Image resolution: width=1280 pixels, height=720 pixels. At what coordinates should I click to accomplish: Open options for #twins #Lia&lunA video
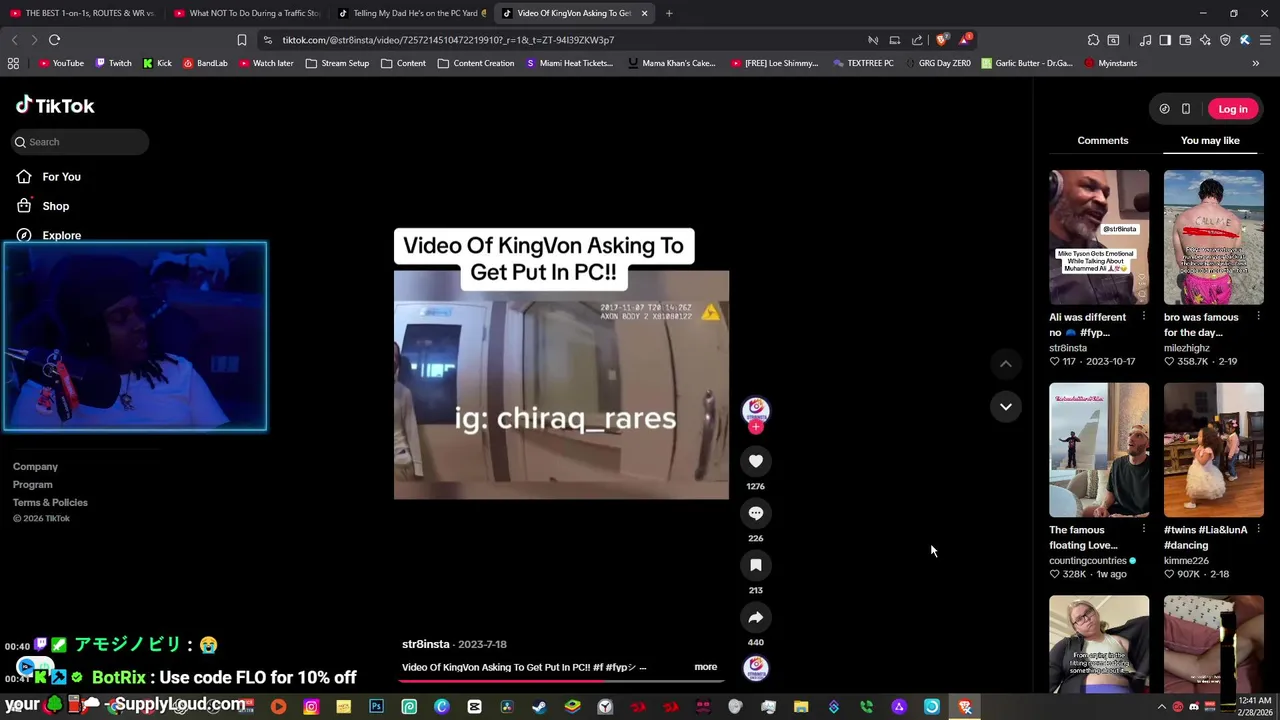coord(1258,530)
